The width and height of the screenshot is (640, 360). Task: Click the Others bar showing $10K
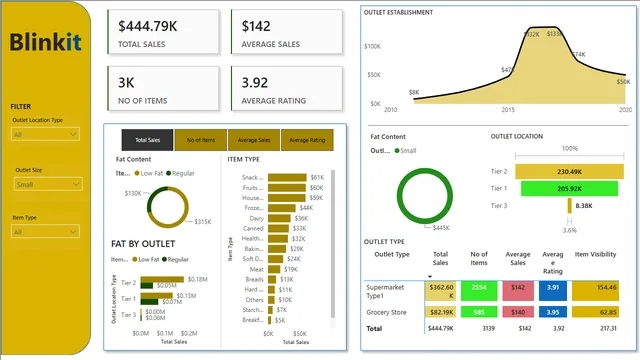click(x=271, y=300)
